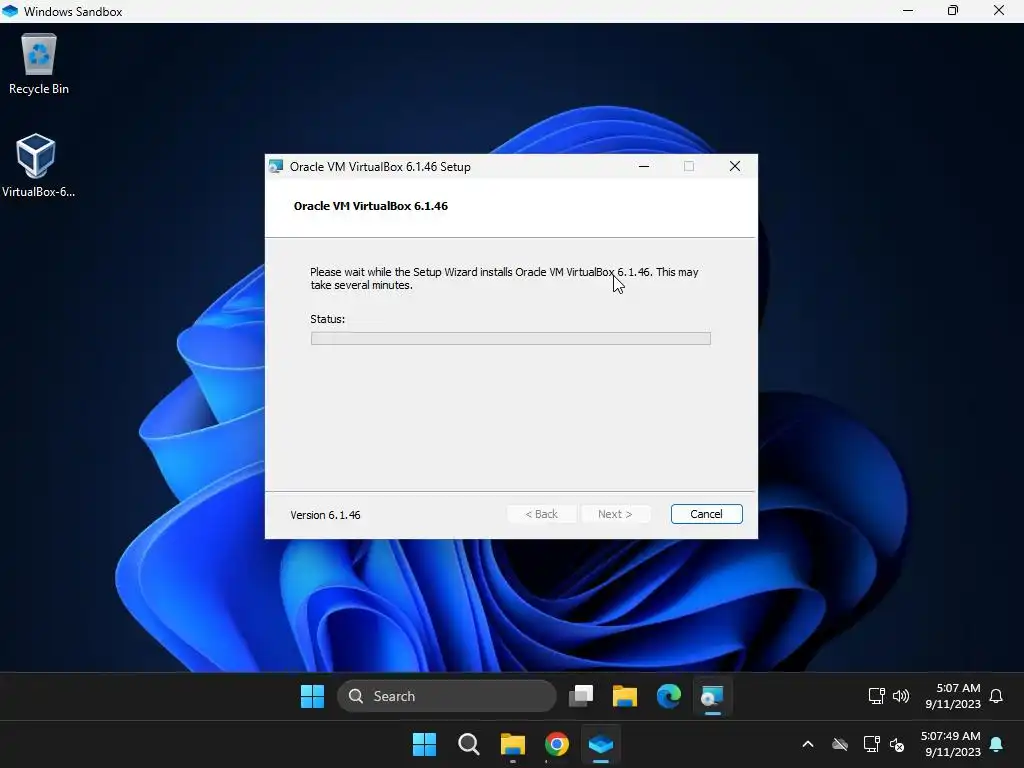Select the VirtualBox installer taskbar icon

(712, 696)
